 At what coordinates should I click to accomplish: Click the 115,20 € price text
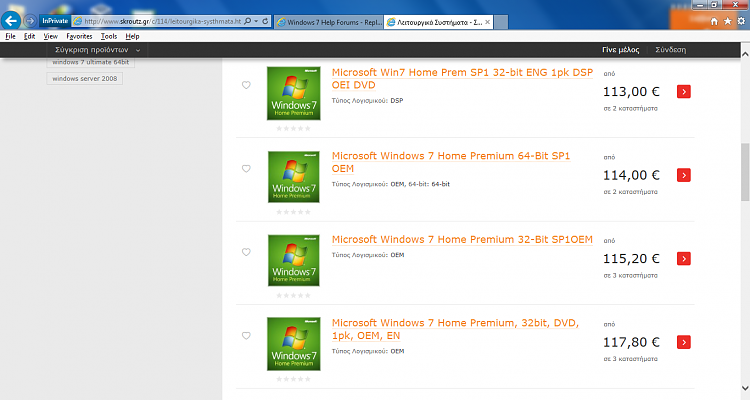click(x=631, y=258)
